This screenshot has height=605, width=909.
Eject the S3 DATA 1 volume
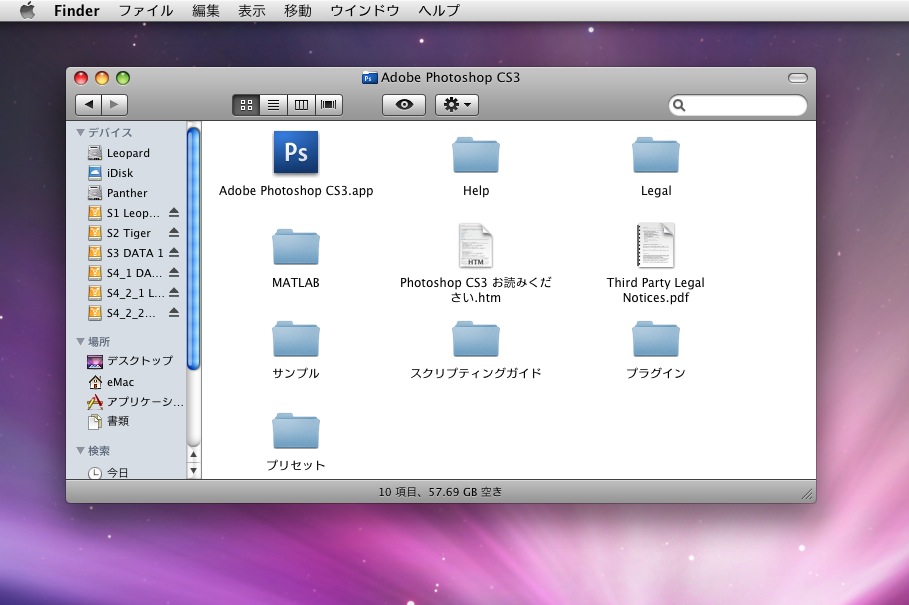(x=174, y=253)
